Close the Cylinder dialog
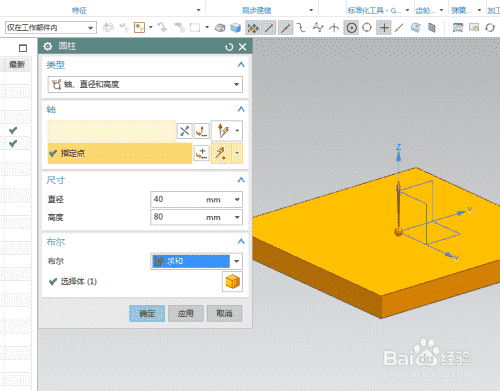Image resolution: width=500 pixels, height=391 pixels. [243, 47]
